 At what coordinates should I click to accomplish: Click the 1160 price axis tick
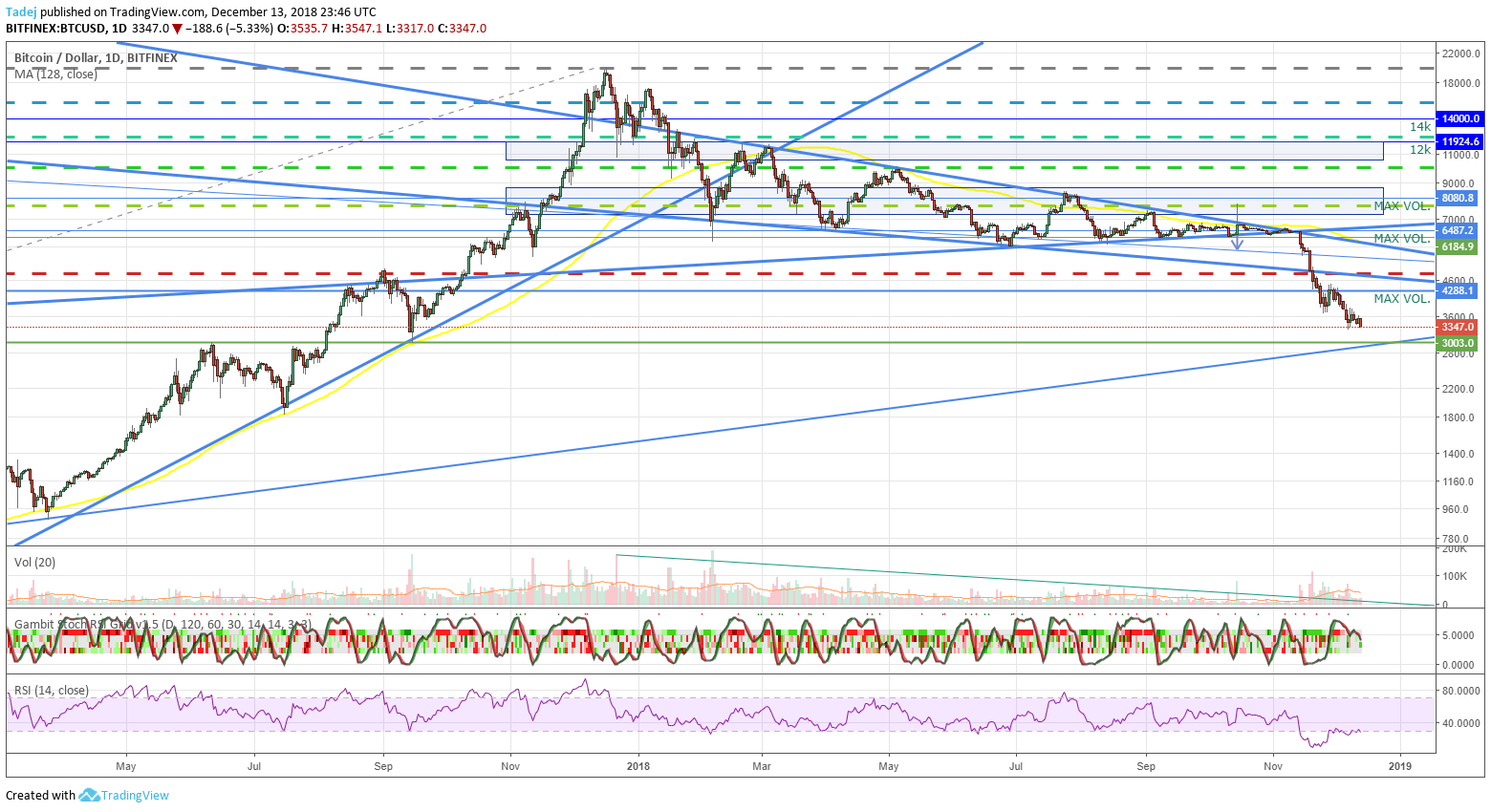tap(1458, 481)
